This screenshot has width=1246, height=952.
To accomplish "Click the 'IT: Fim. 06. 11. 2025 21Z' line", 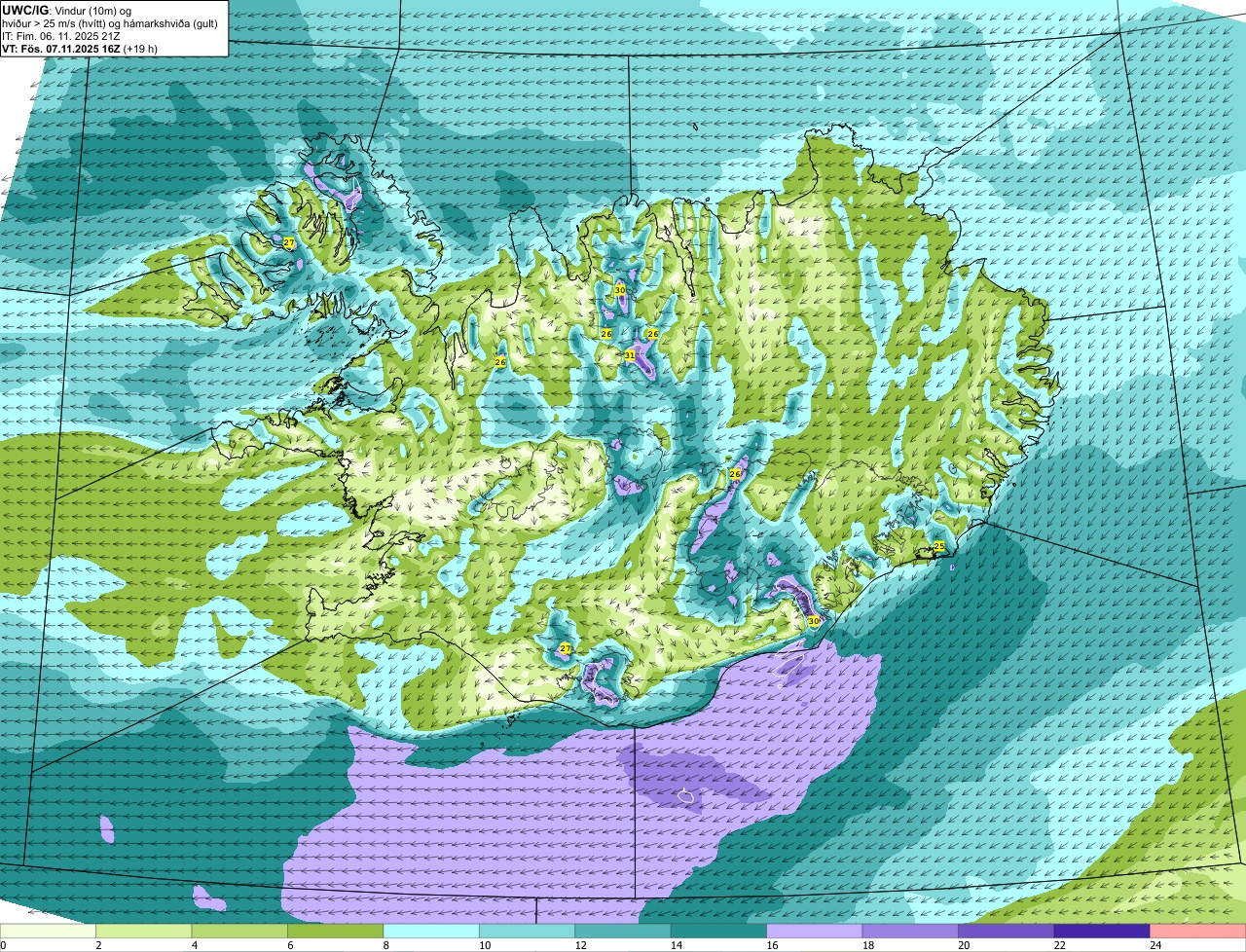I will coord(60,36).
